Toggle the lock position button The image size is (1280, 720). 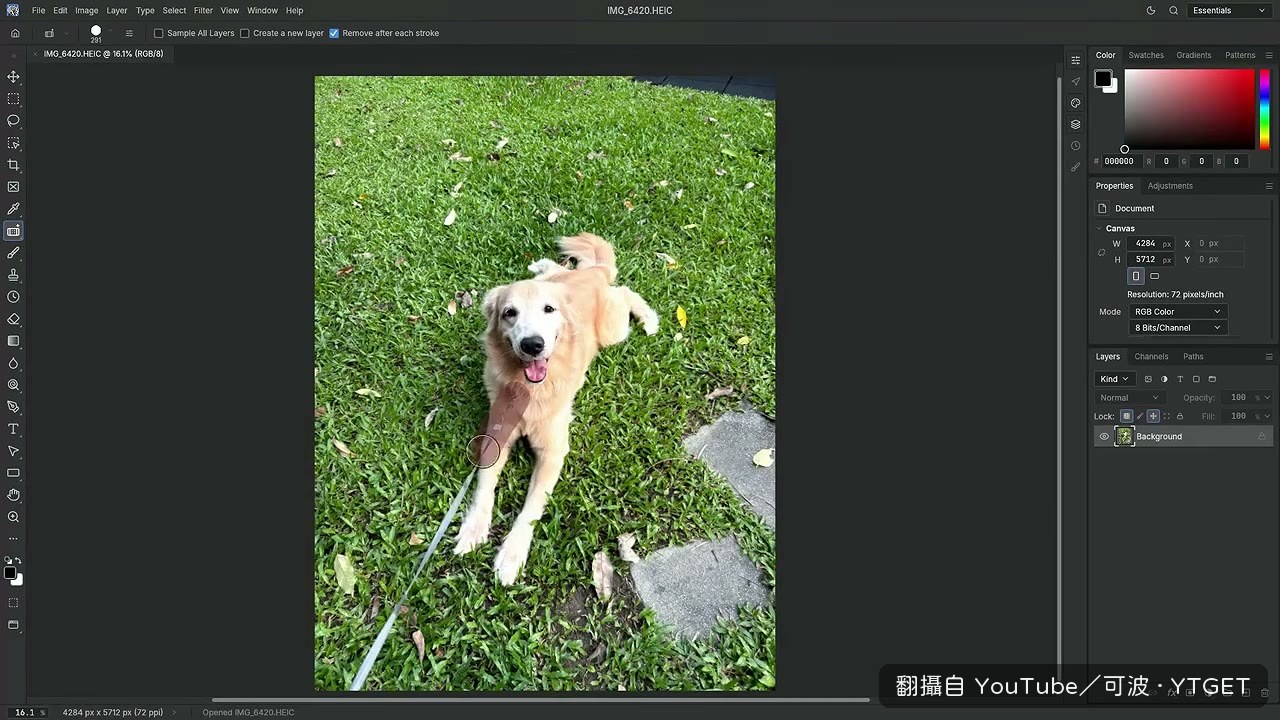pos(1153,416)
